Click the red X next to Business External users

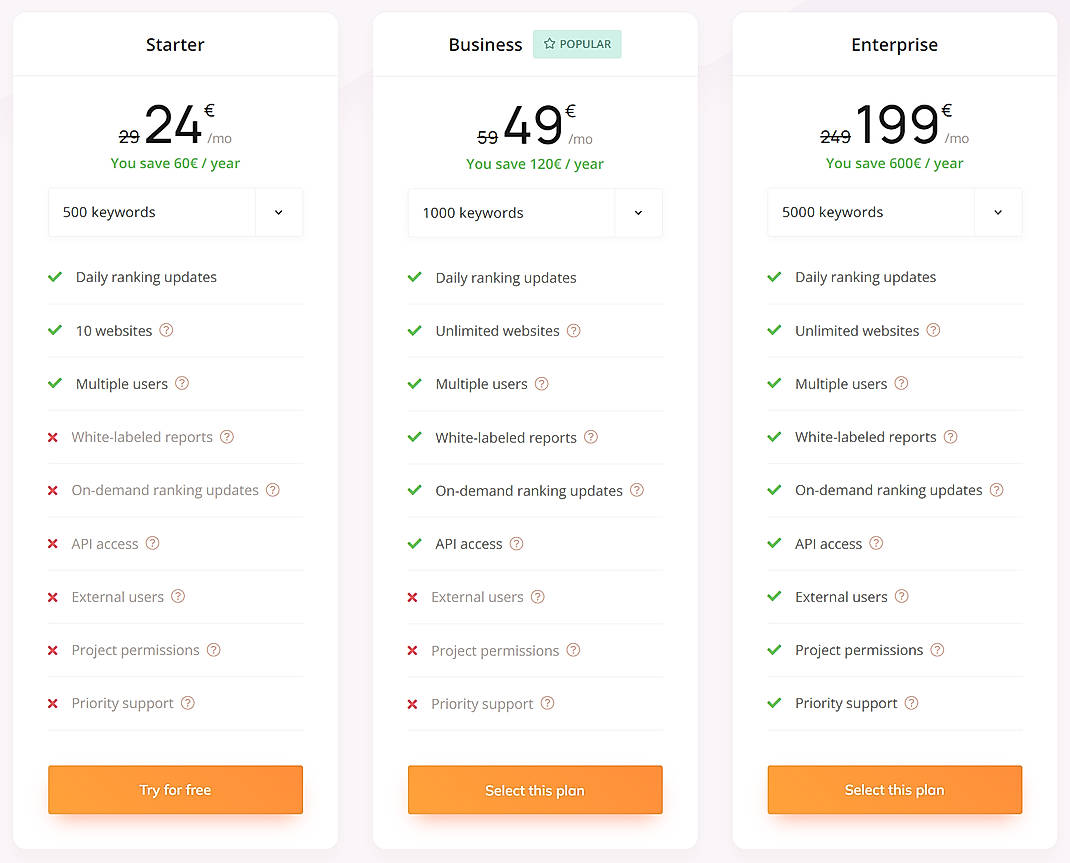pyautogui.click(x=412, y=596)
